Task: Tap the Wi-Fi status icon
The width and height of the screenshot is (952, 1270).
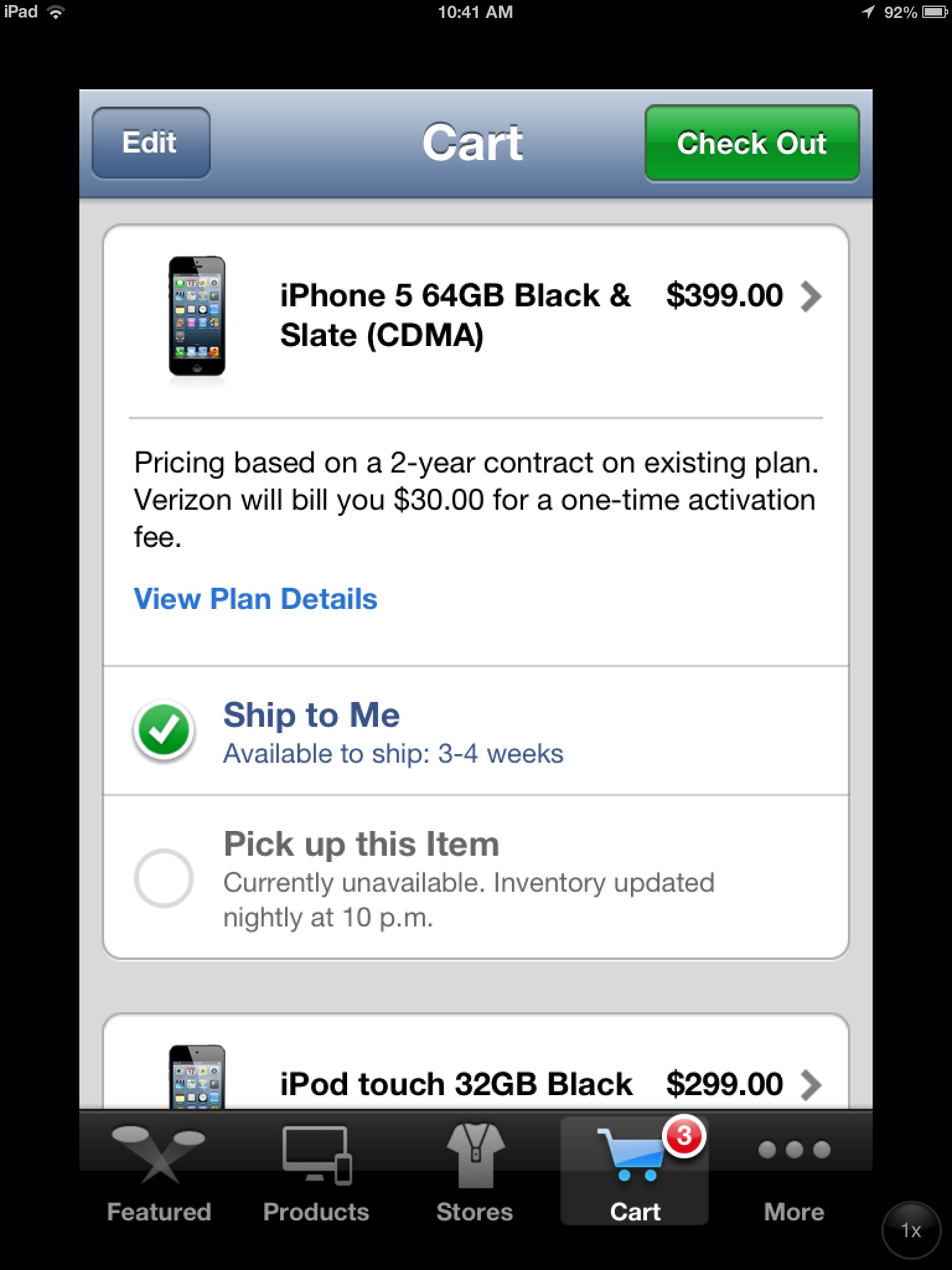Action: pyautogui.click(x=56, y=12)
